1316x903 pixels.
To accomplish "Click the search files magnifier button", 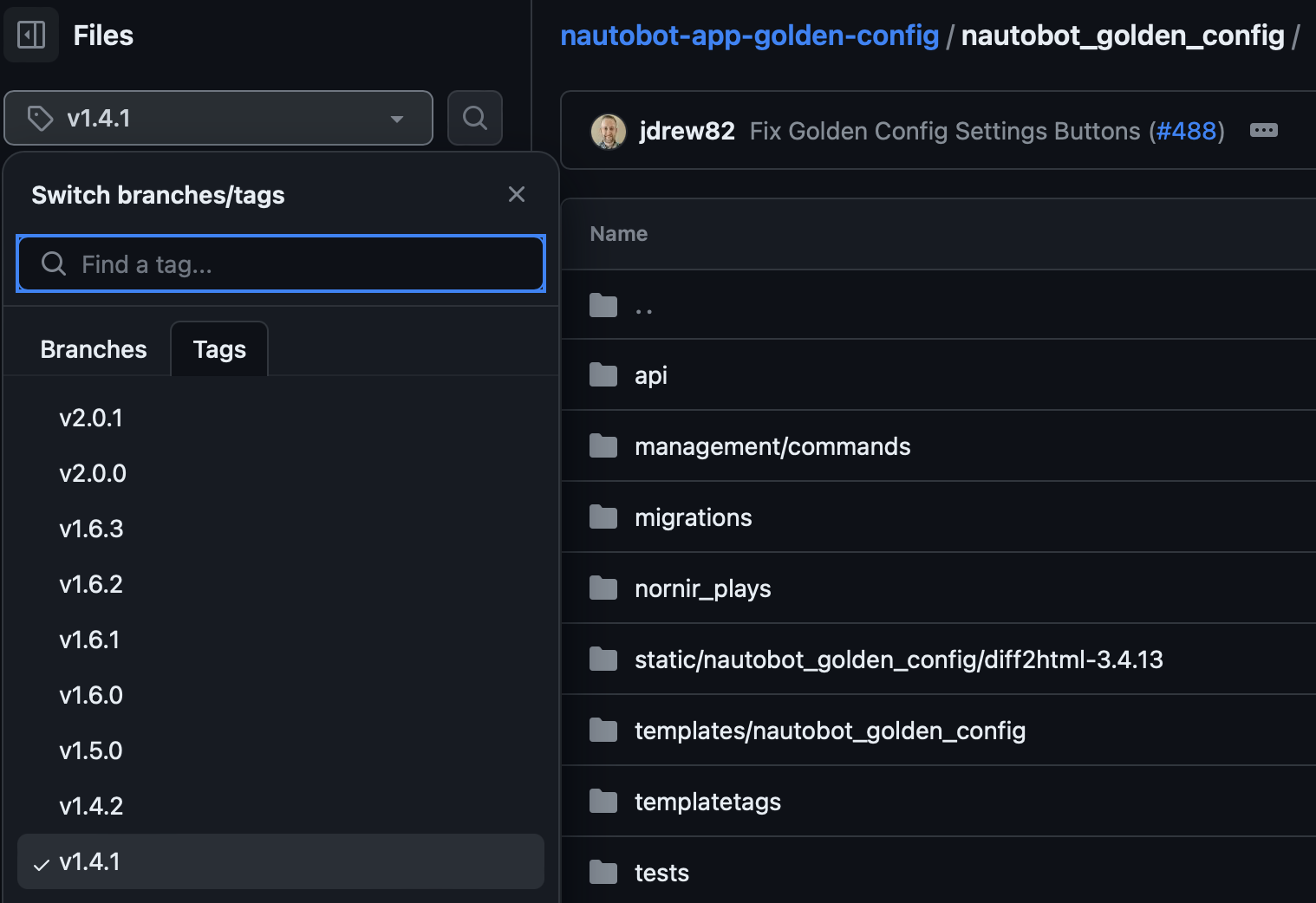I will click(x=474, y=118).
